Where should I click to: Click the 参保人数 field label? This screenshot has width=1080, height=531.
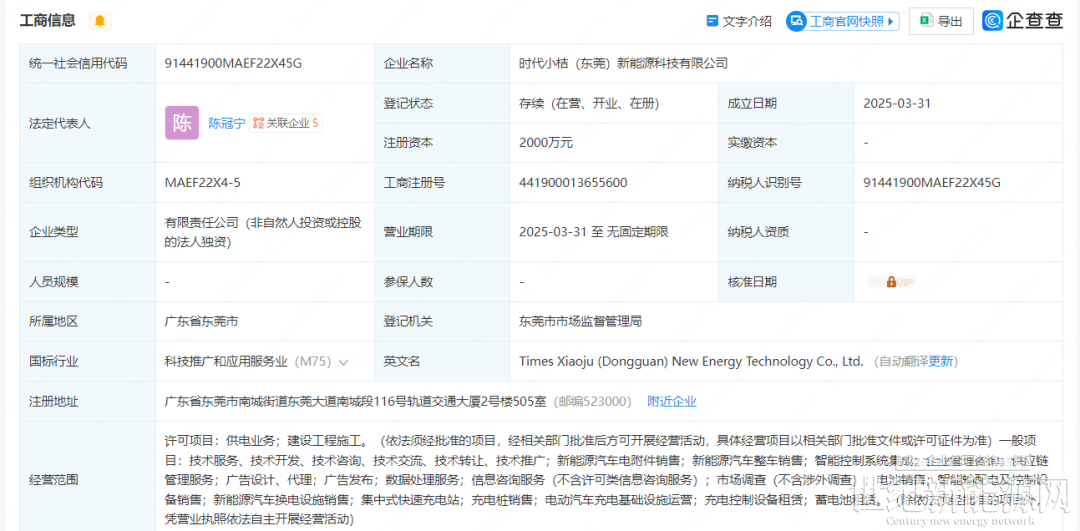tap(408, 282)
